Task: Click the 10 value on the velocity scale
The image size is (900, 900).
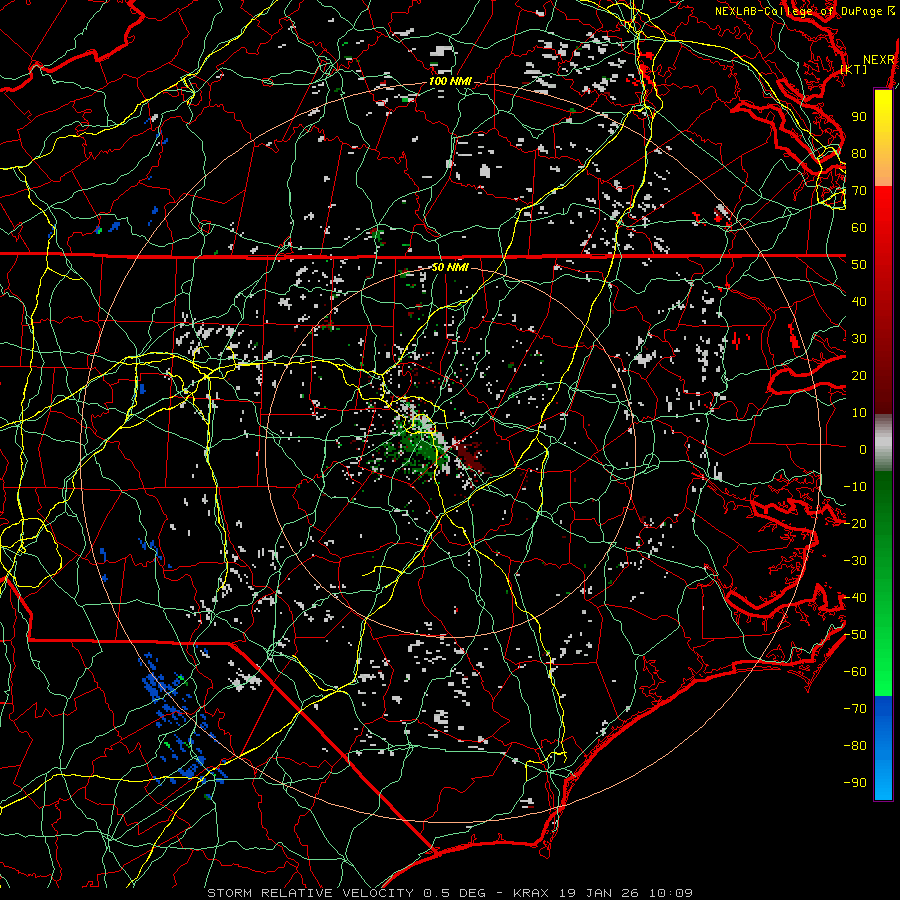Action: click(x=859, y=413)
